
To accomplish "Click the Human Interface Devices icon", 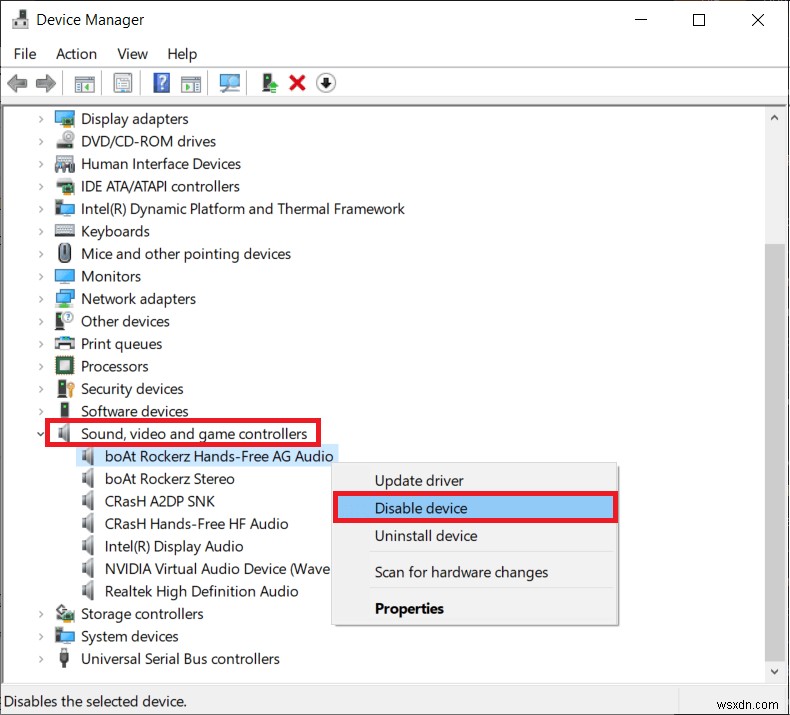I will coord(64,164).
